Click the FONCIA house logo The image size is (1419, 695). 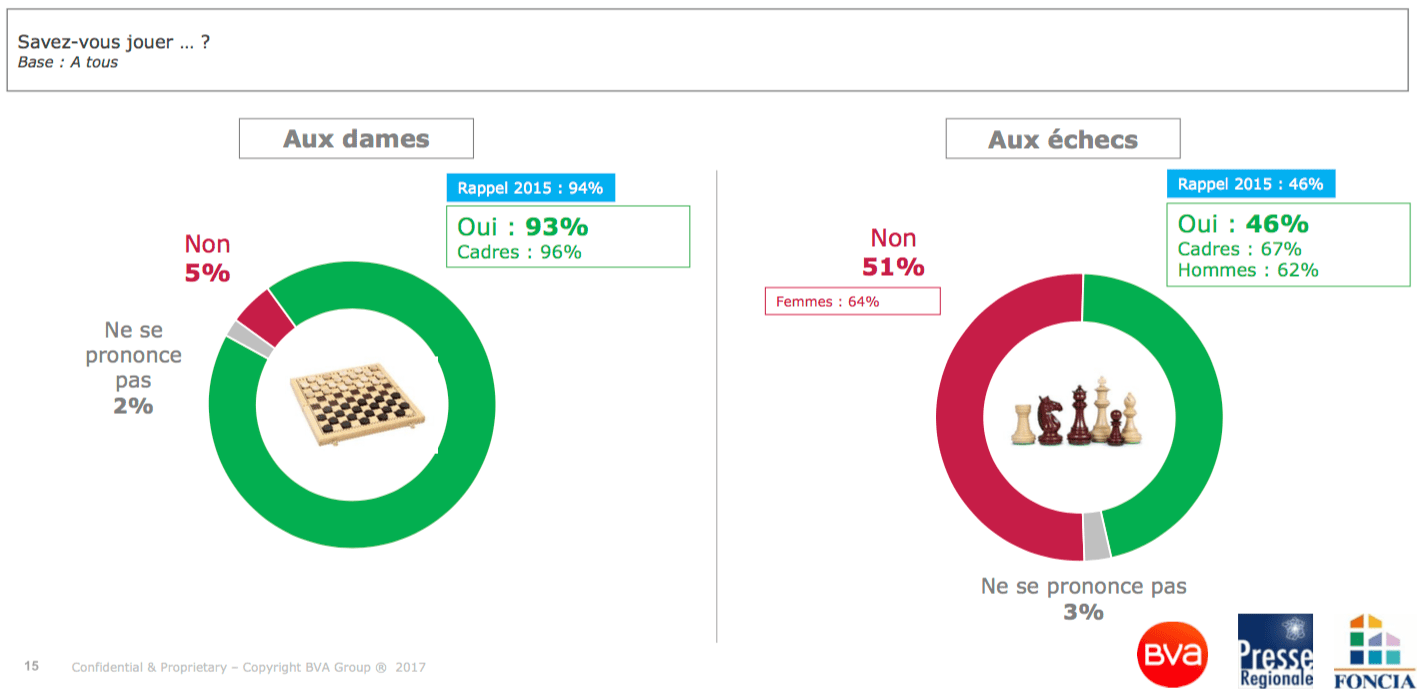tap(1375, 650)
